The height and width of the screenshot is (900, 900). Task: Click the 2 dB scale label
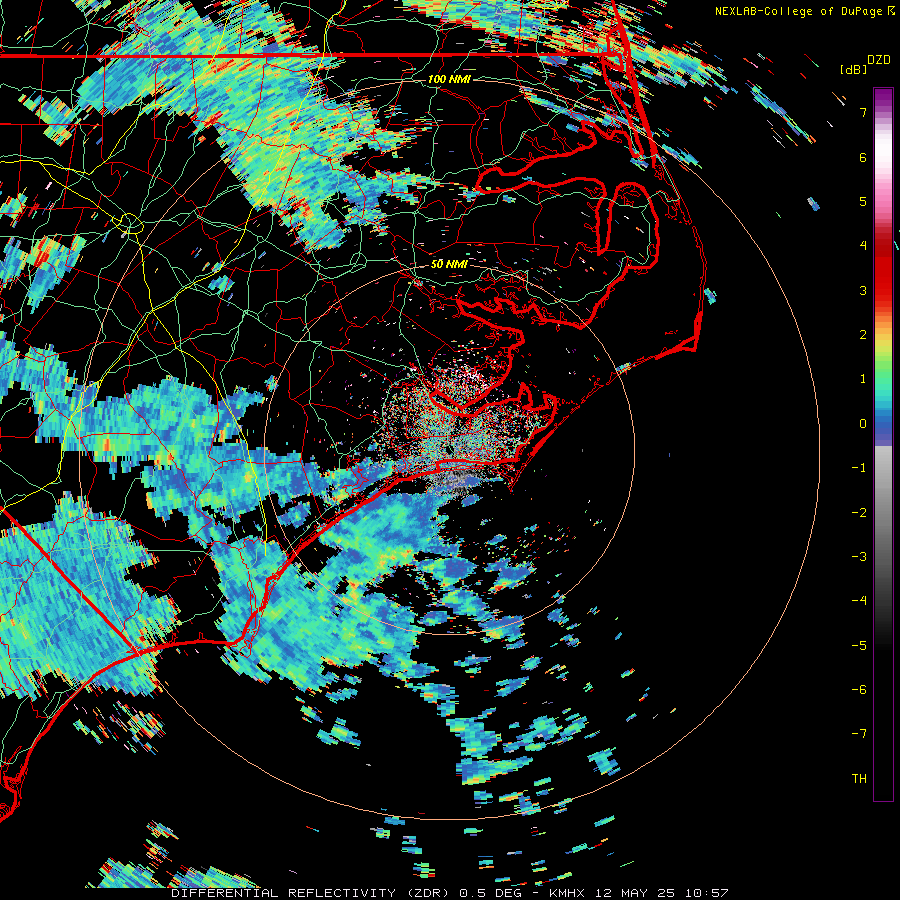pos(863,335)
